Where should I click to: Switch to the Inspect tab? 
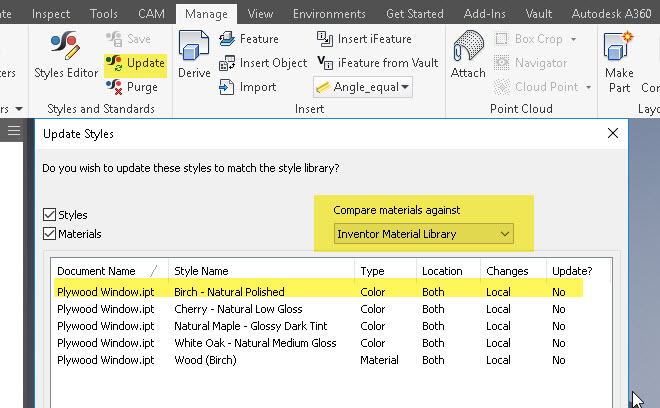51,14
